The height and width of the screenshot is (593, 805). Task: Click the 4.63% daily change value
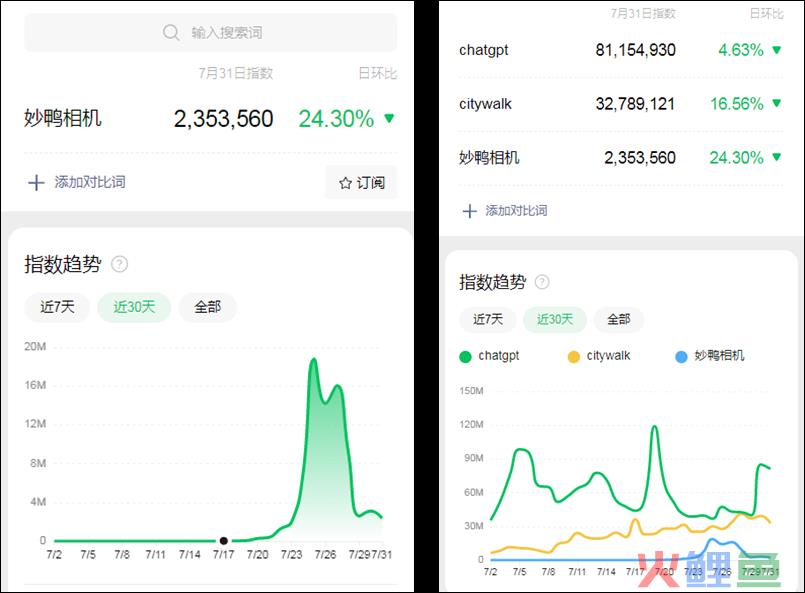pyautogui.click(x=741, y=50)
